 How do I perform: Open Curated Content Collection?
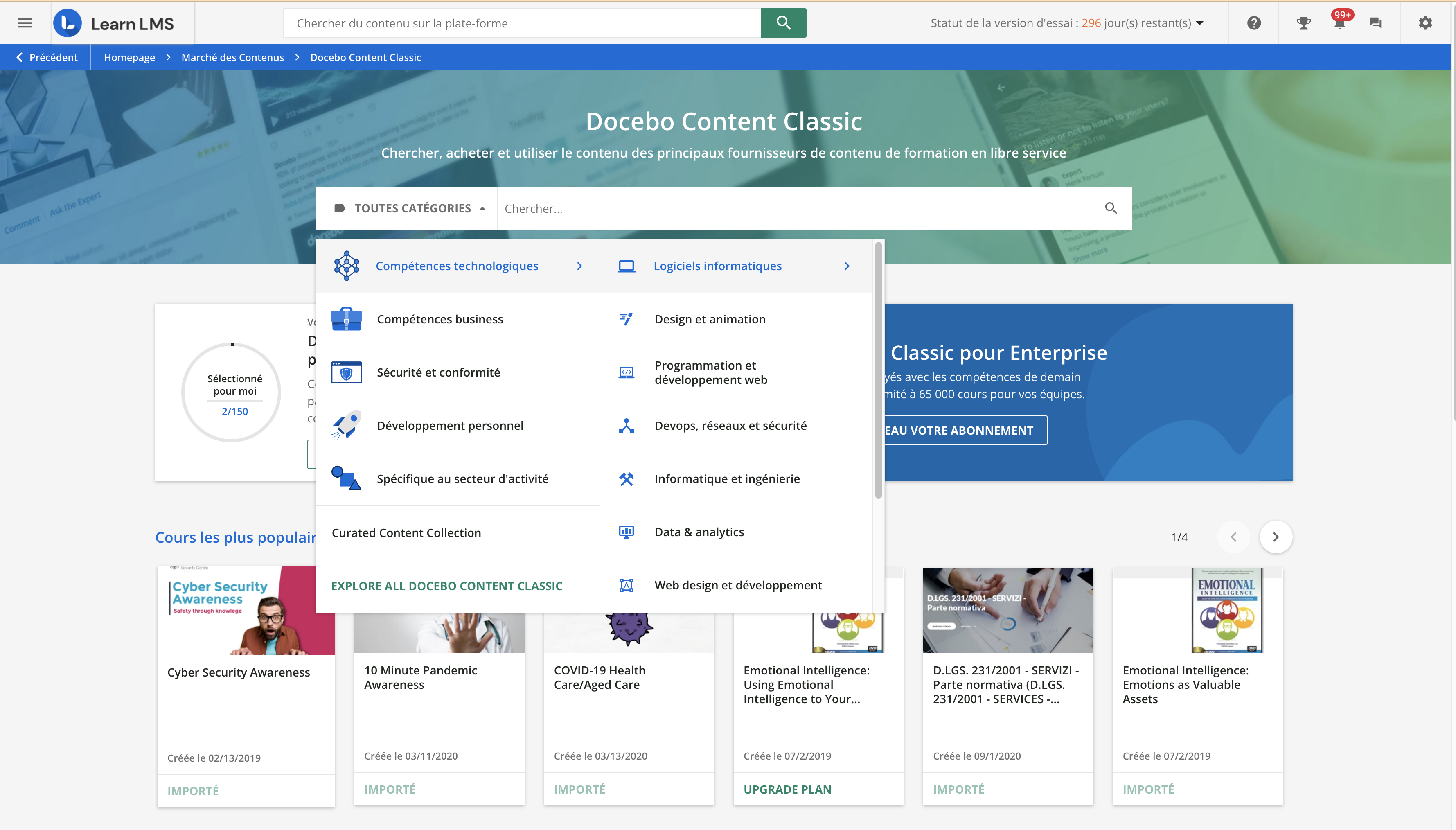tap(406, 532)
